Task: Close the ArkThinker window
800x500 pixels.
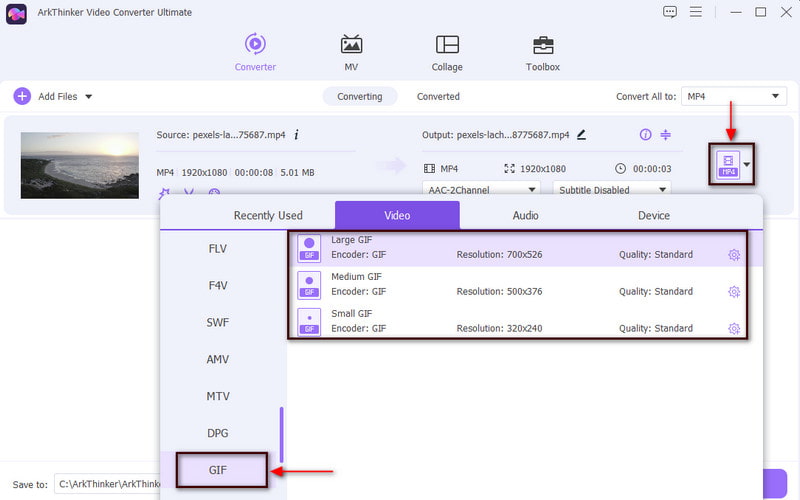Action: tap(786, 12)
